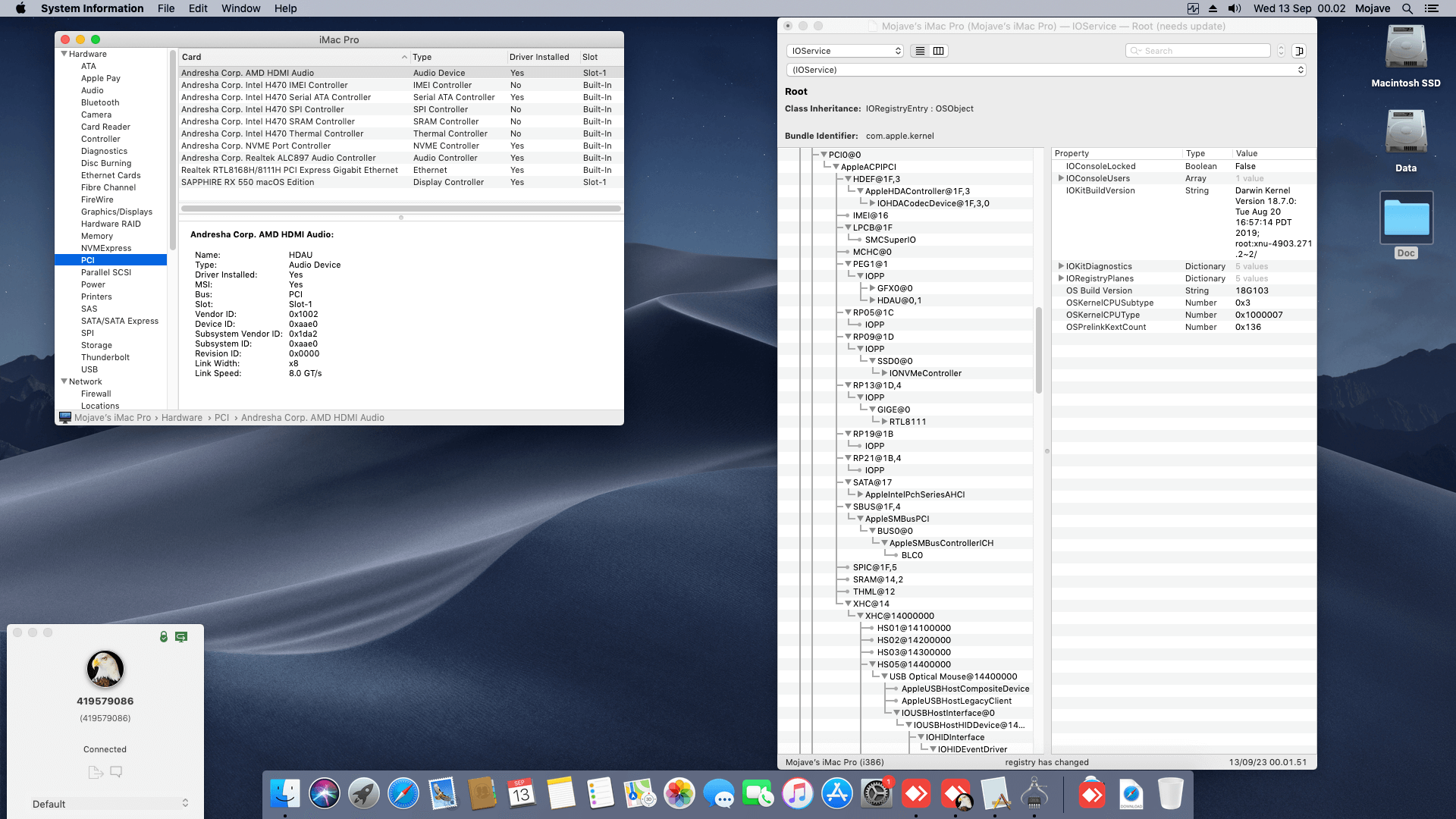Viewport: 1456px width, 819px height.
Task: Click the green lock security icon
Action: tap(164, 637)
